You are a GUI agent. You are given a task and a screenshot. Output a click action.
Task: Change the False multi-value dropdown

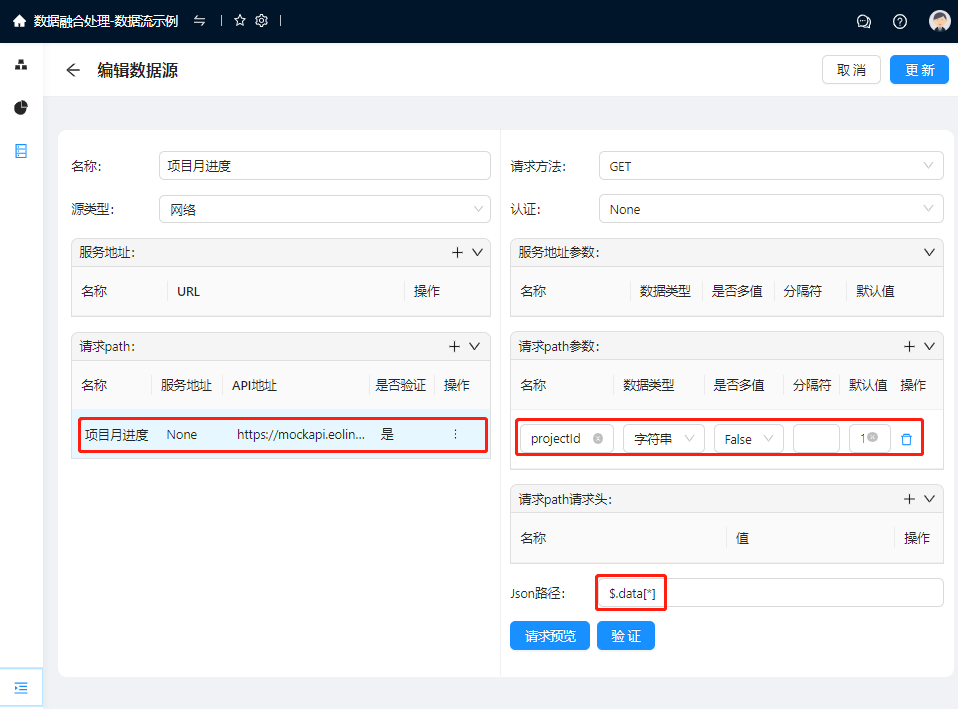(748, 439)
